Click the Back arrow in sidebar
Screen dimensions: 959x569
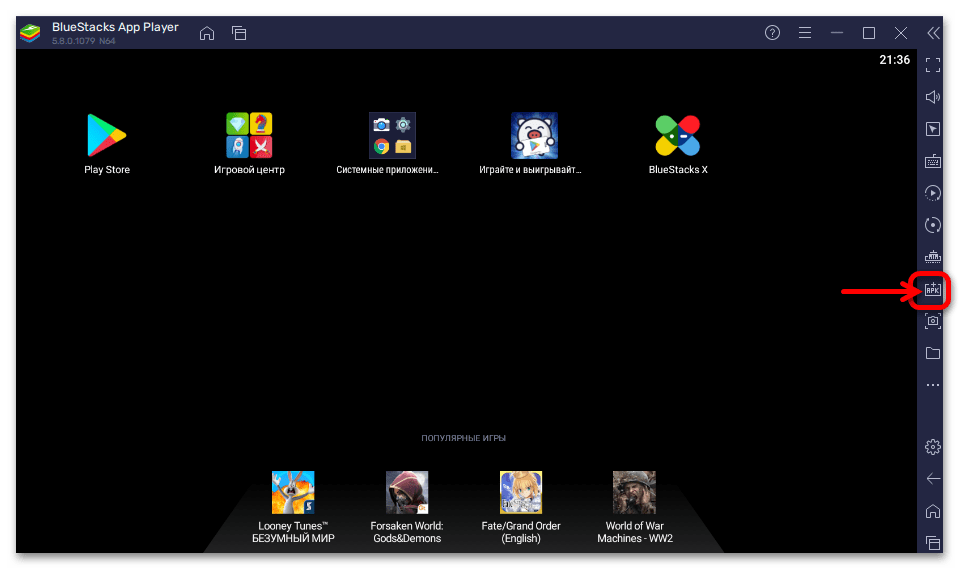click(x=933, y=478)
